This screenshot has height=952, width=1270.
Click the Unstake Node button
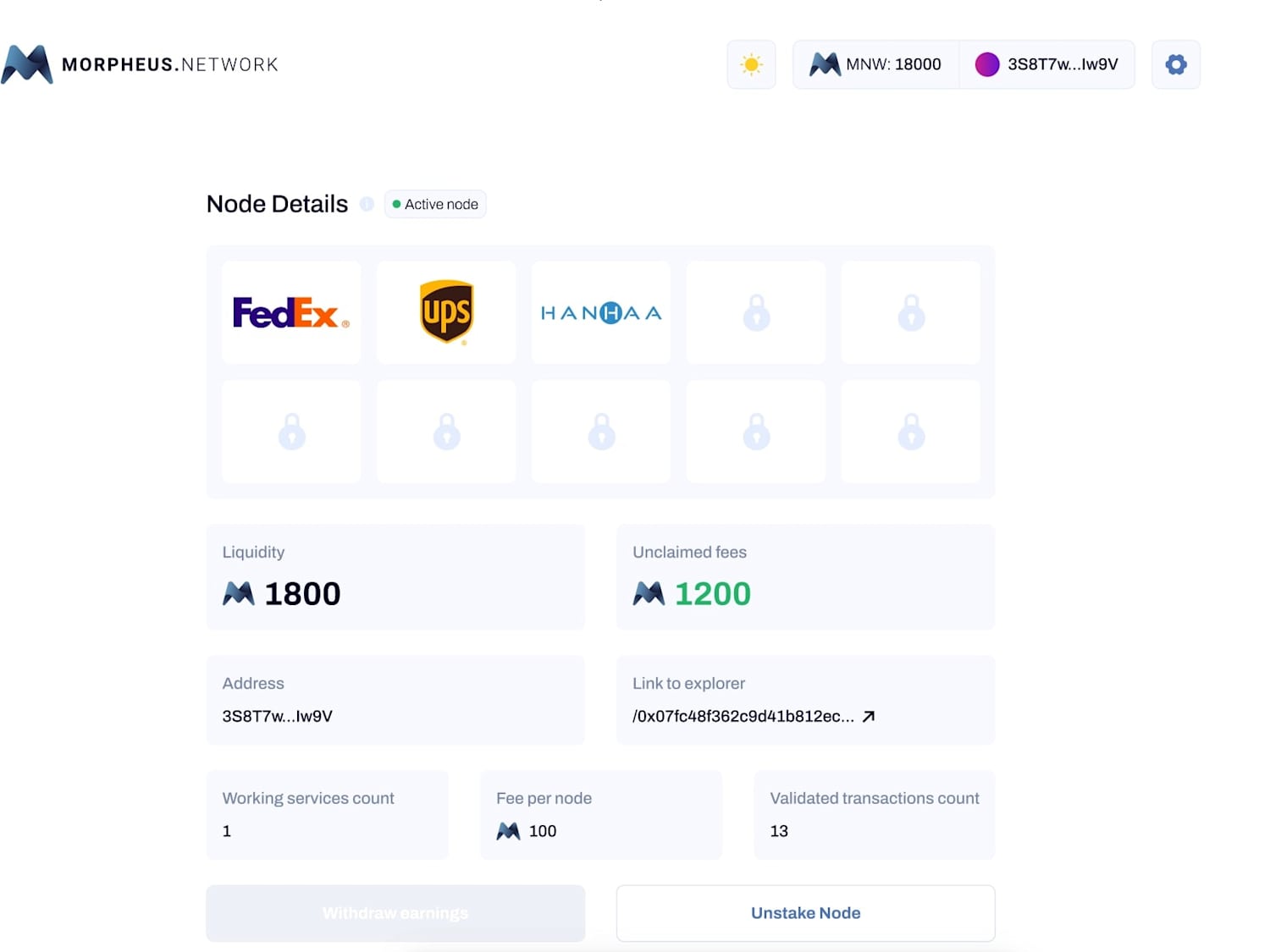[805, 913]
